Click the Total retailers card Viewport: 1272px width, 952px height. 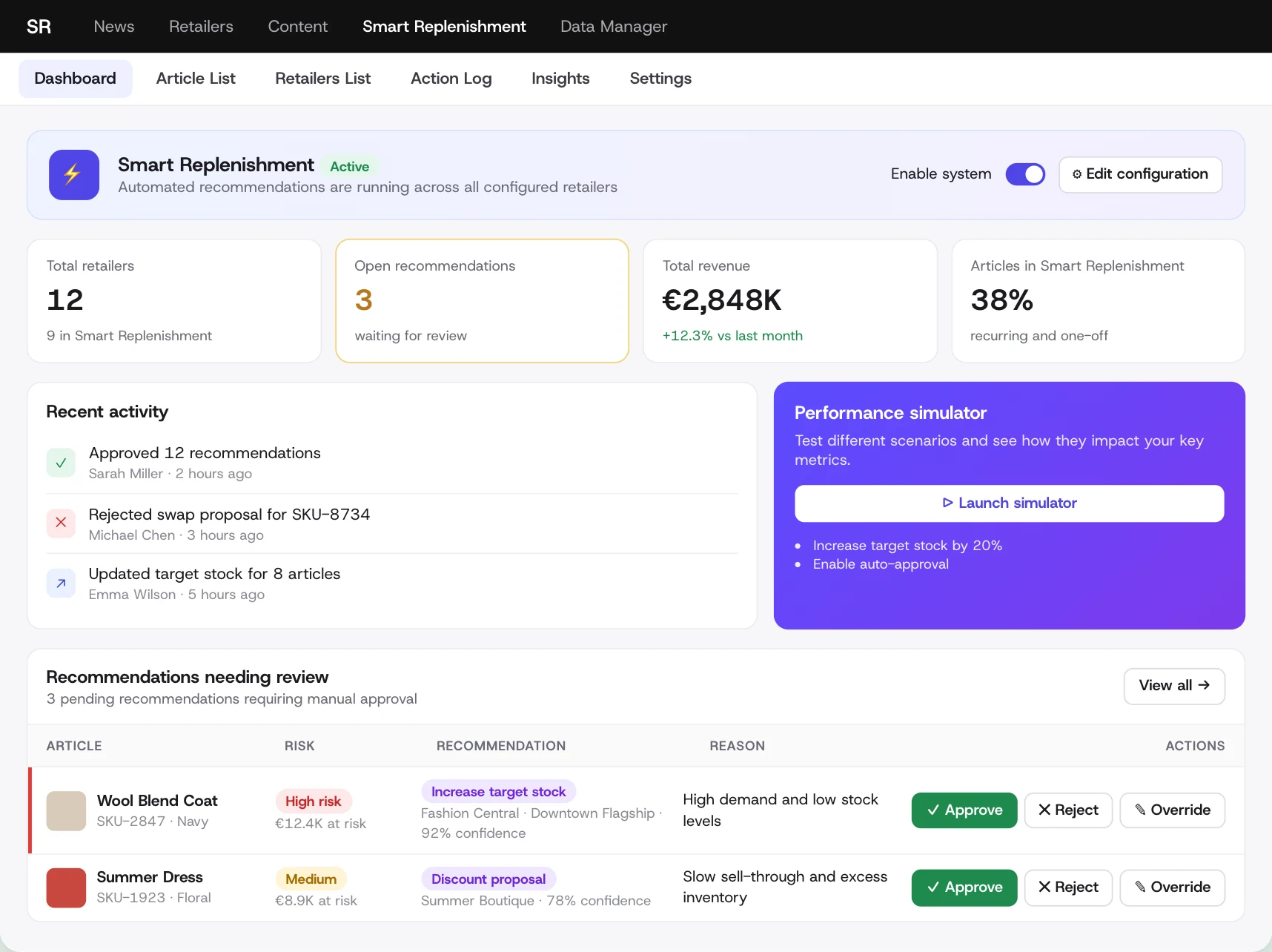click(174, 301)
